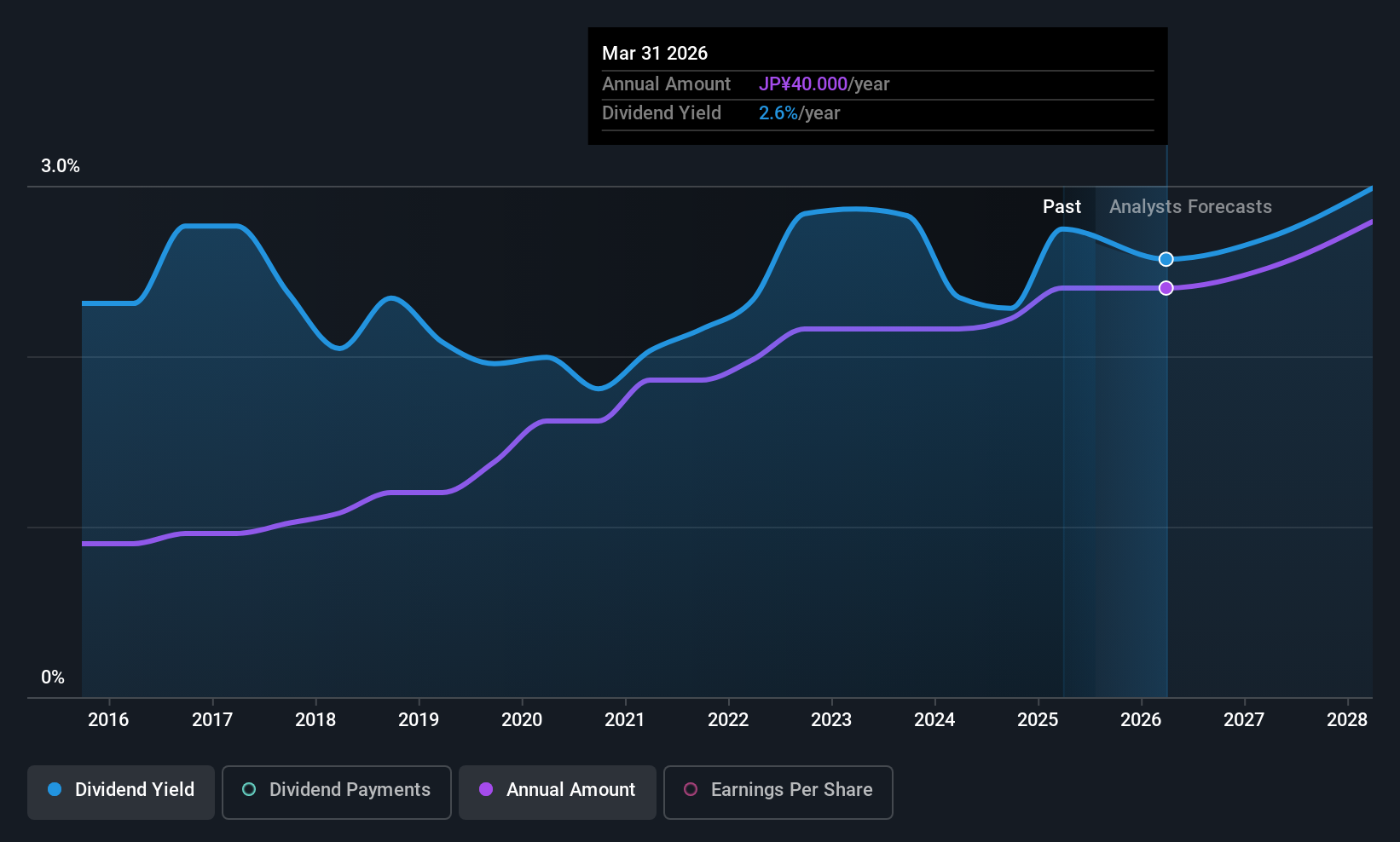Select the blue dividend yield data point
This screenshot has width=1400, height=842.
point(1166,259)
